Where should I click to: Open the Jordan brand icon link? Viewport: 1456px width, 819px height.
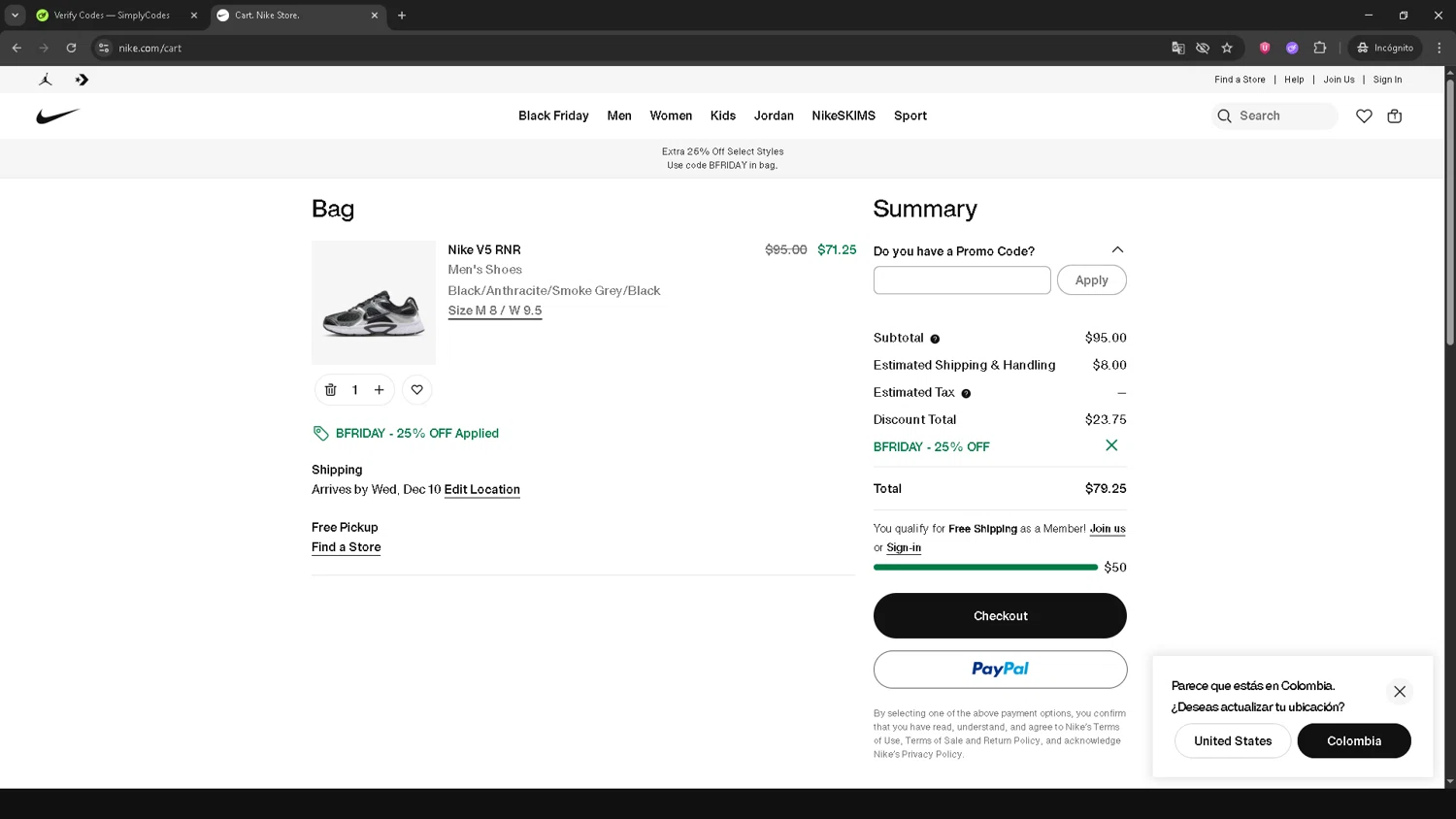(46, 80)
